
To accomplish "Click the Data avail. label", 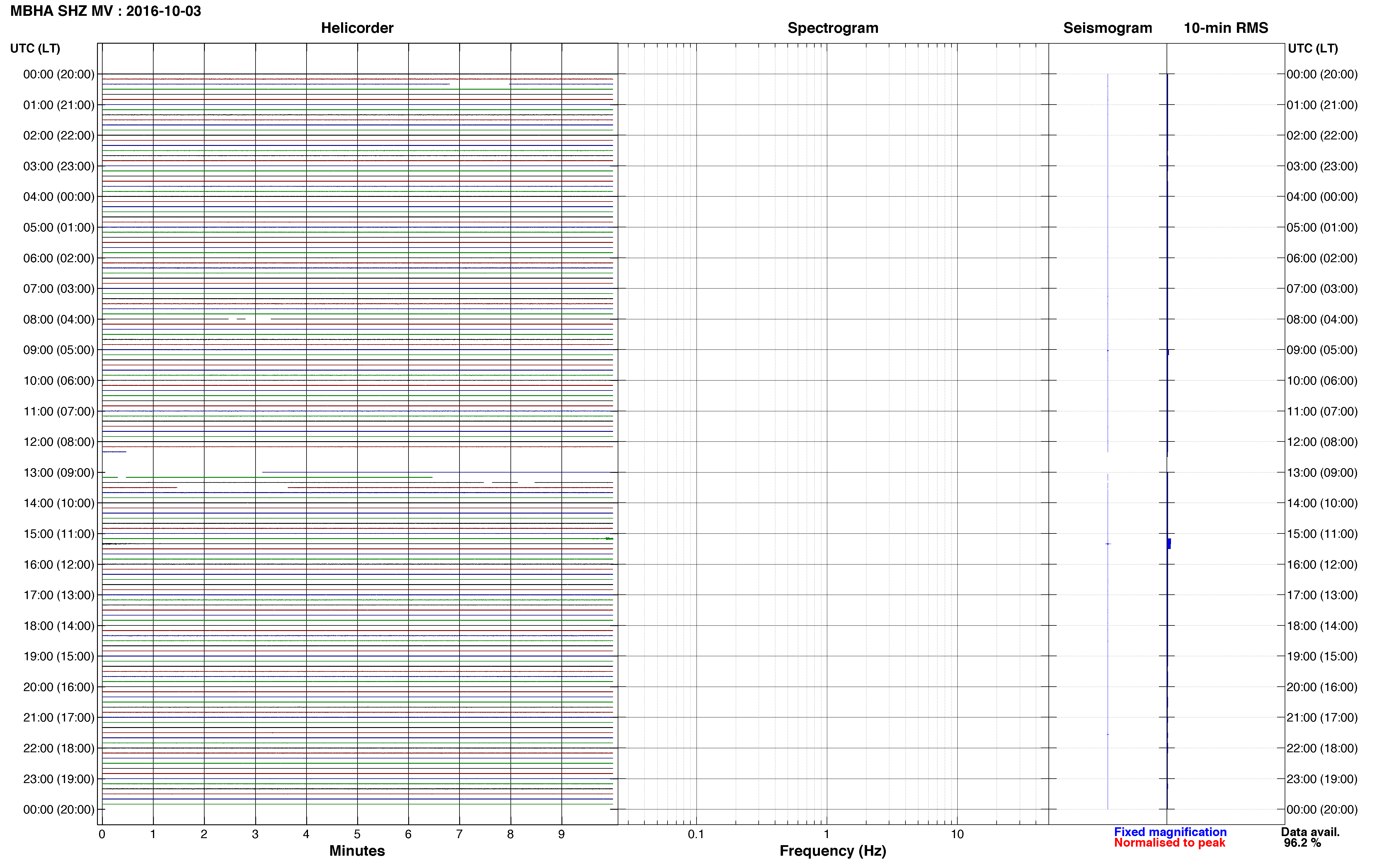I will pyautogui.click(x=1310, y=832).
